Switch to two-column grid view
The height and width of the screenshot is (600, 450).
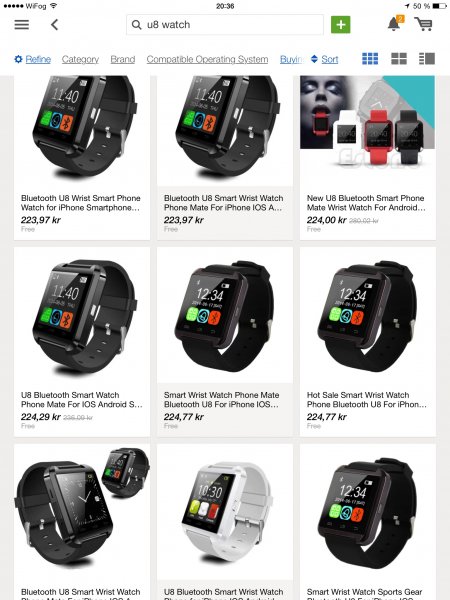coord(399,59)
